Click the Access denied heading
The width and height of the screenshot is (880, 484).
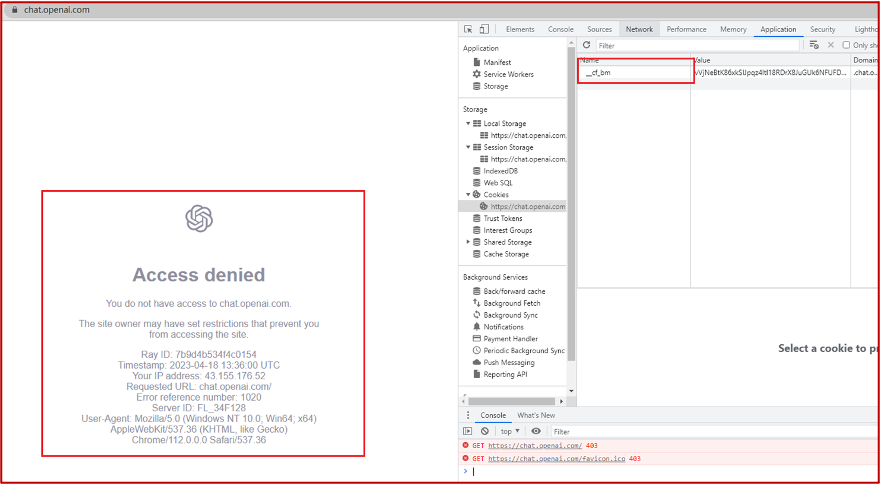[199, 275]
